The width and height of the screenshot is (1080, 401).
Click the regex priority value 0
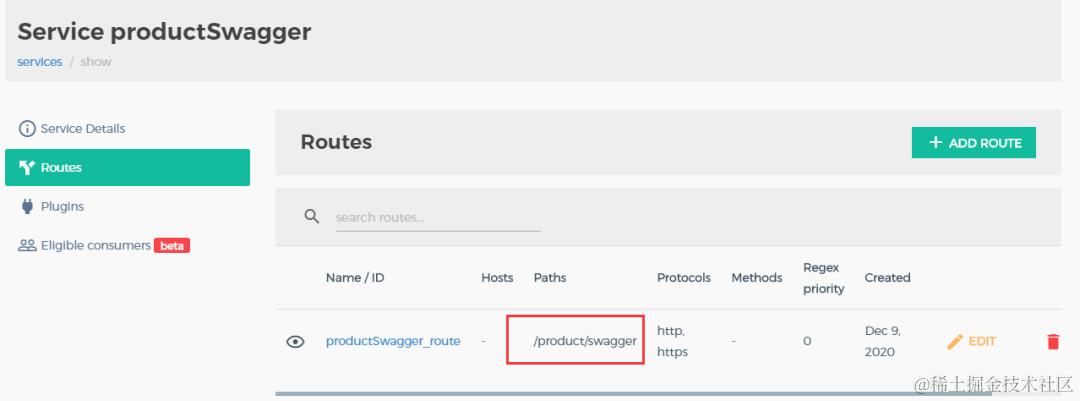click(807, 341)
